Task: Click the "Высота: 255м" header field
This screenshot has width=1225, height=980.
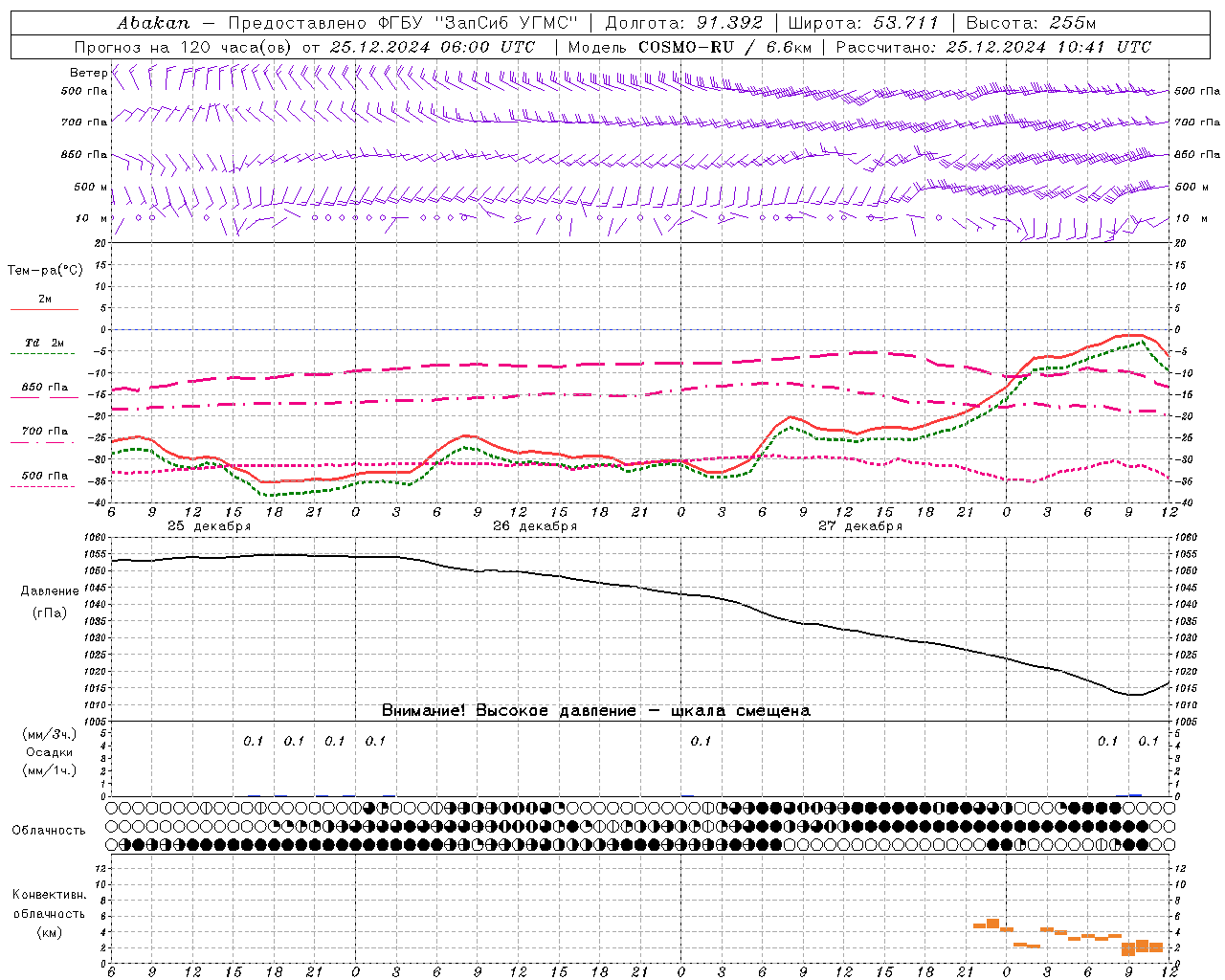Action: pyautogui.click(x=1032, y=23)
